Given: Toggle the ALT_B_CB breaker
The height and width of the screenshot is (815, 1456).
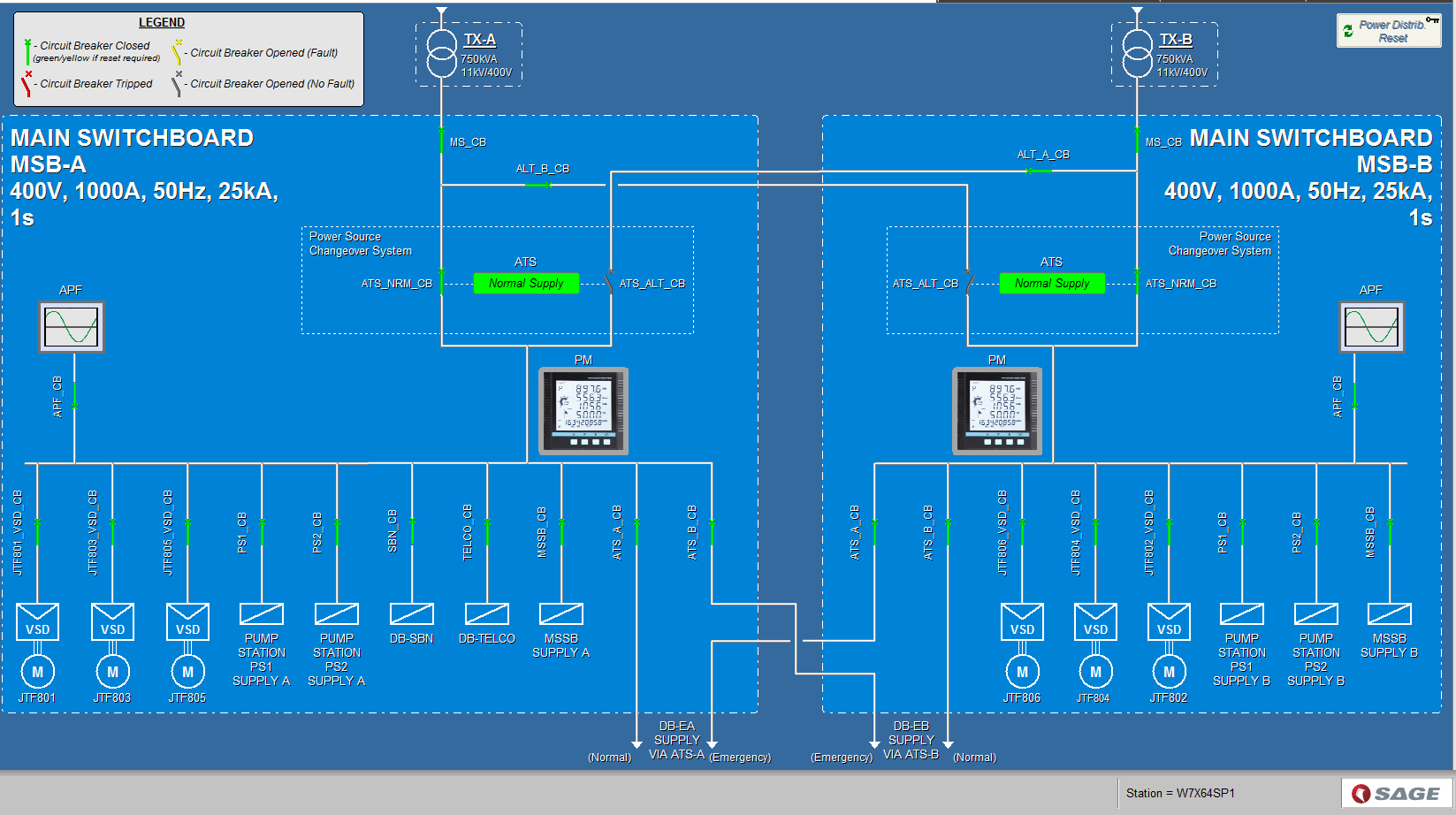Looking at the screenshot, I should coord(538,185).
